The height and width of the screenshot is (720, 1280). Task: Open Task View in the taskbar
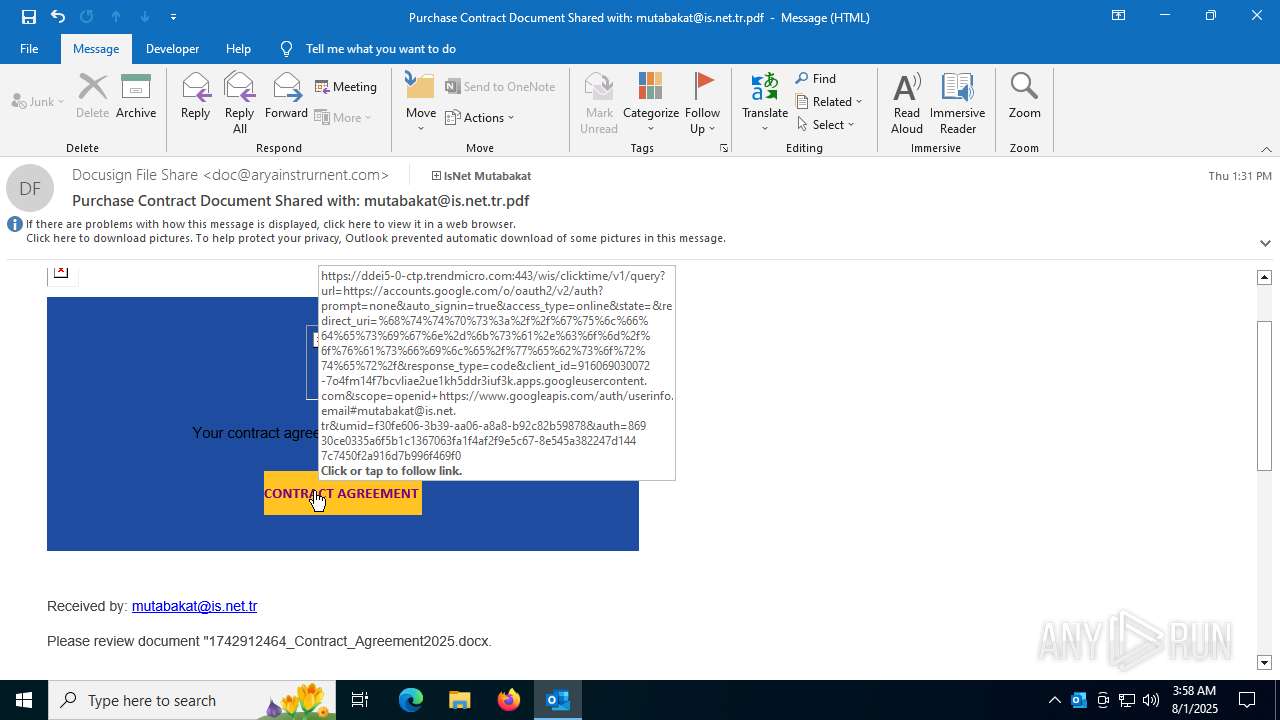[360, 700]
